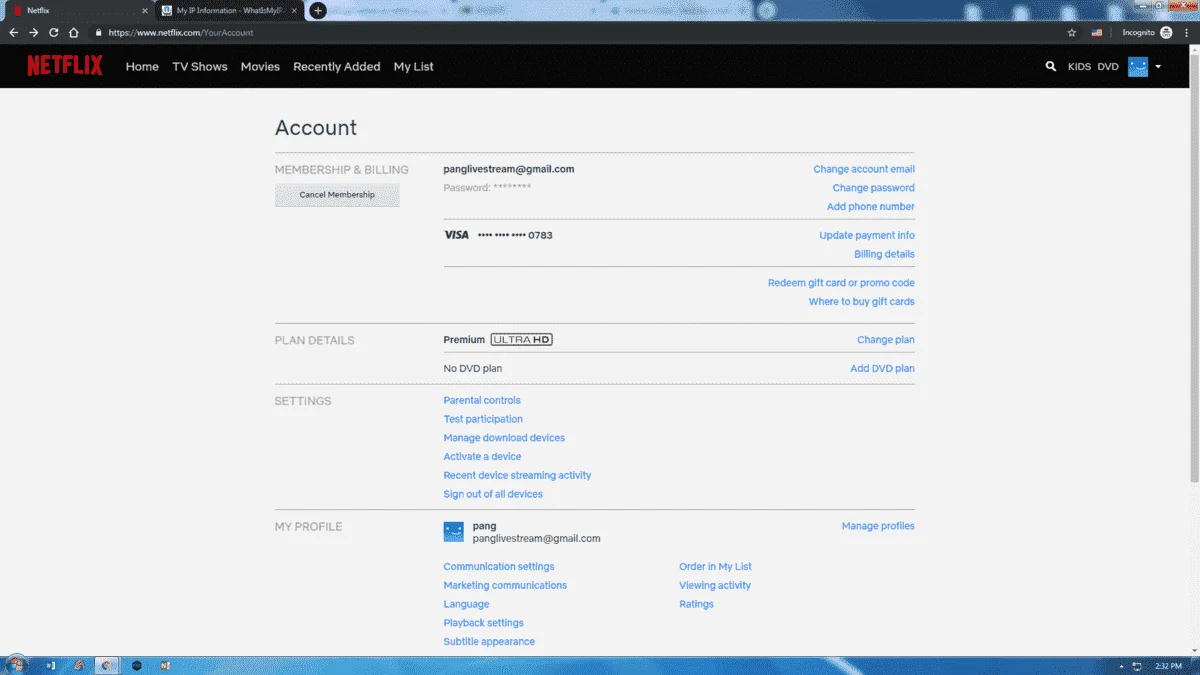Viewport: 1200px width, 675px height.
Task: Click the US flag extension icon
Action: 1097,32
